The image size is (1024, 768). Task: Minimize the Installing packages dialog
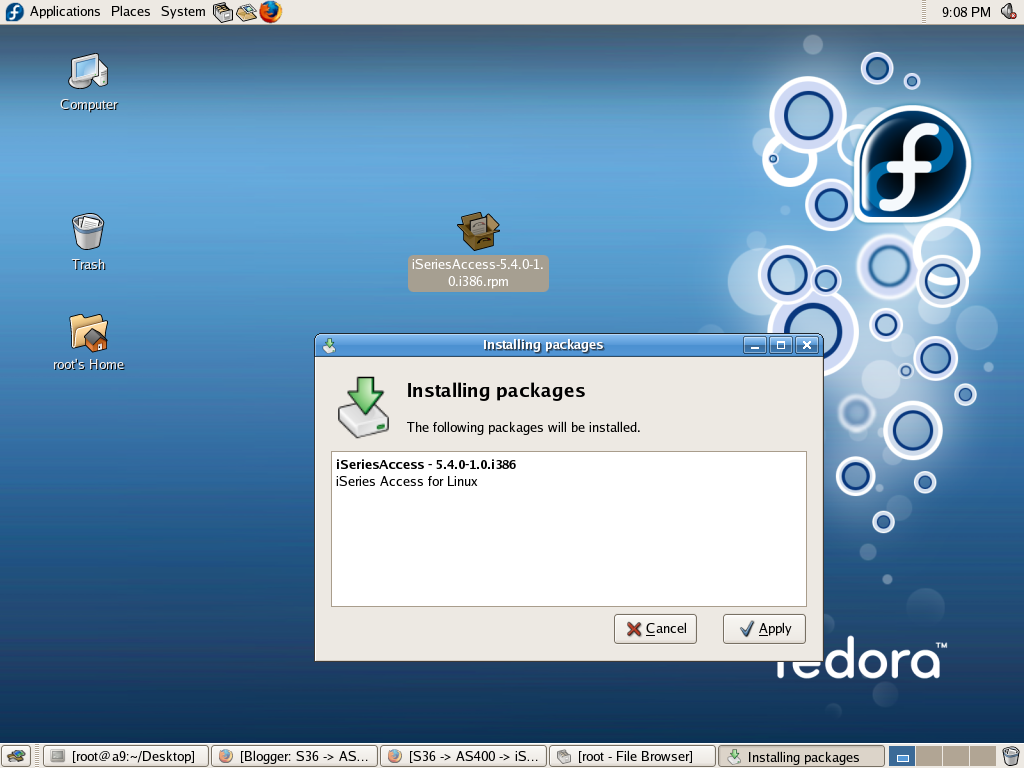click(x=755, y=345)
